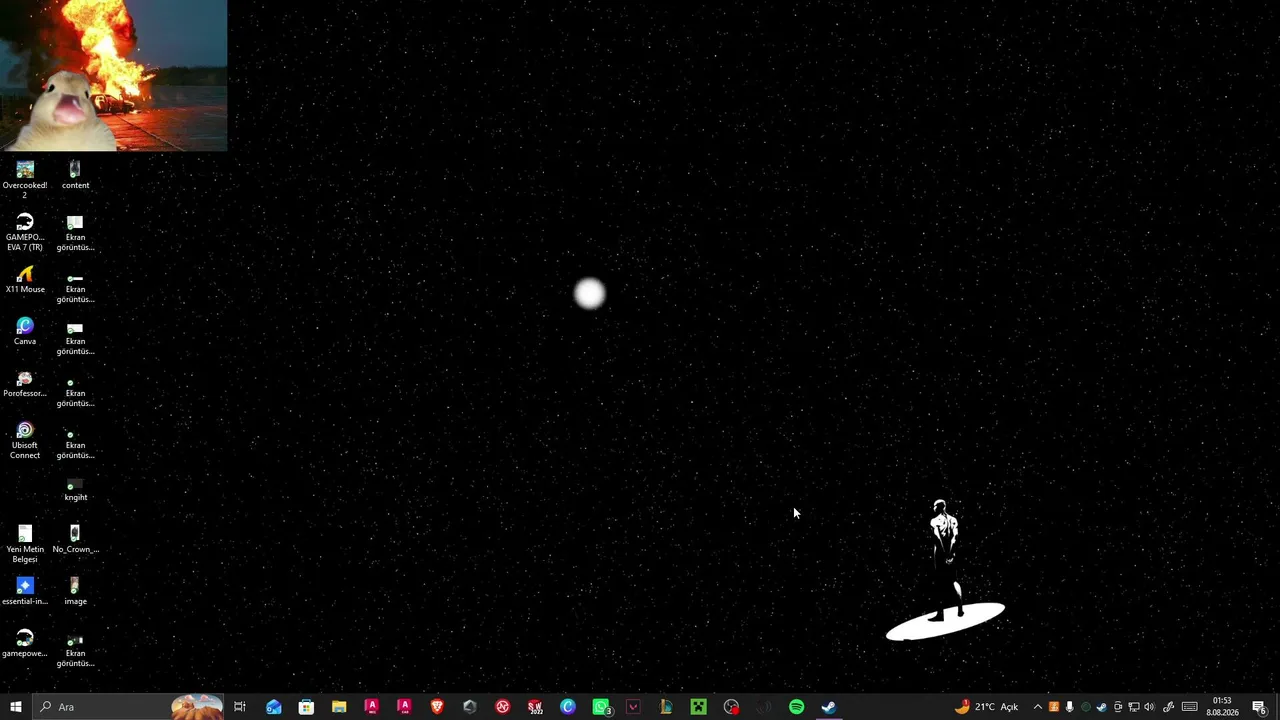Select the GAMEPOWER EVA 7 (TR) shortcut
The image size is (1280, 720).
25,232
